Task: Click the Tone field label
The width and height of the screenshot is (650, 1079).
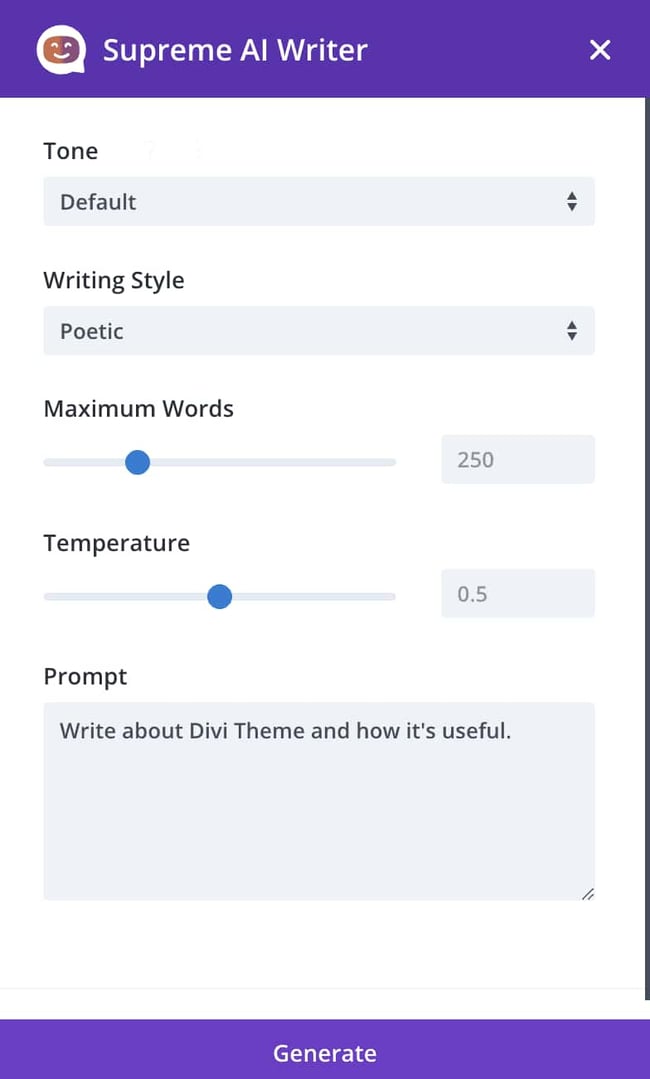Action: tap(71, 151)
